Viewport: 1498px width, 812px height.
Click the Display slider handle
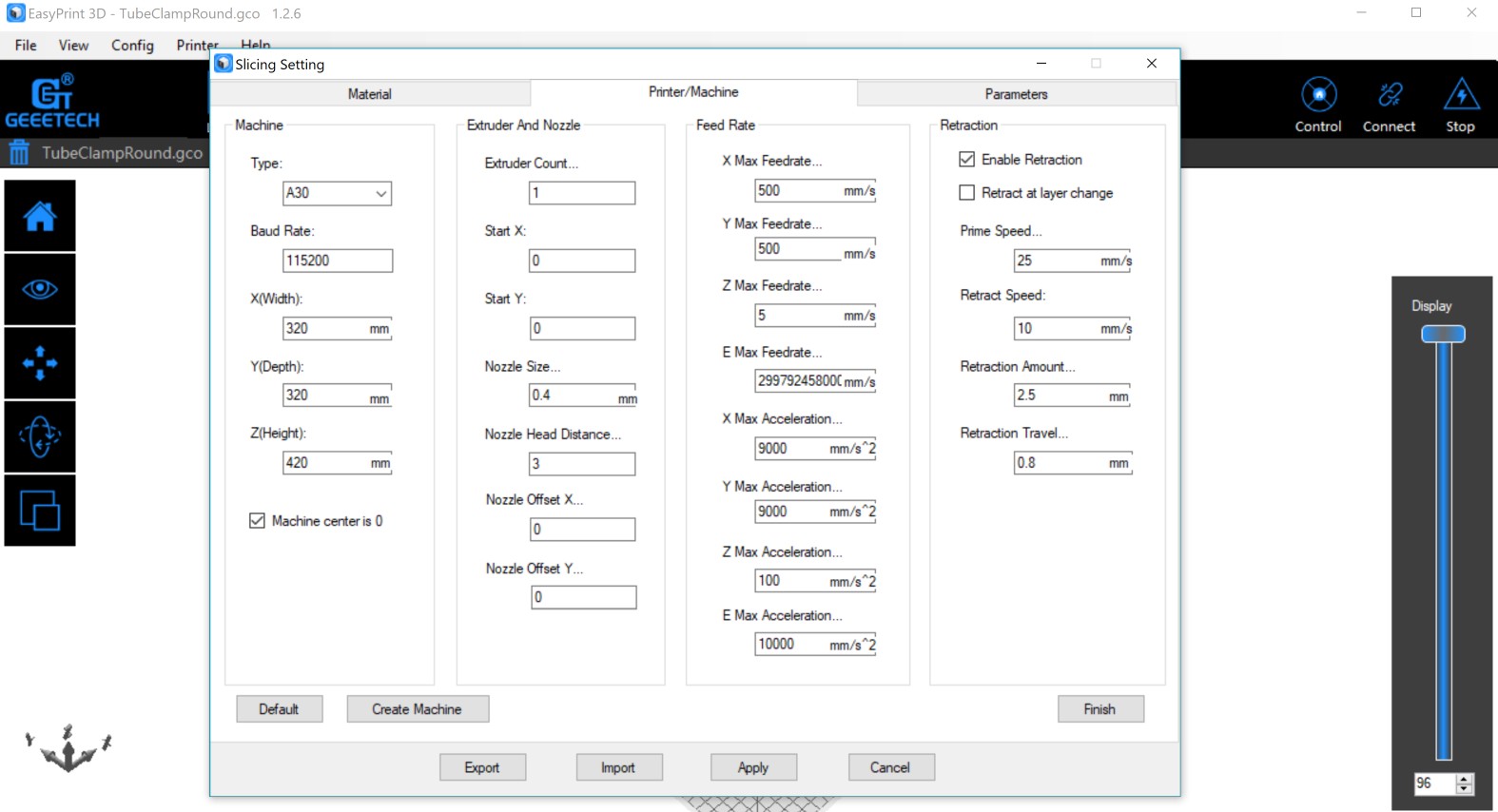[x=1443, y=334]
